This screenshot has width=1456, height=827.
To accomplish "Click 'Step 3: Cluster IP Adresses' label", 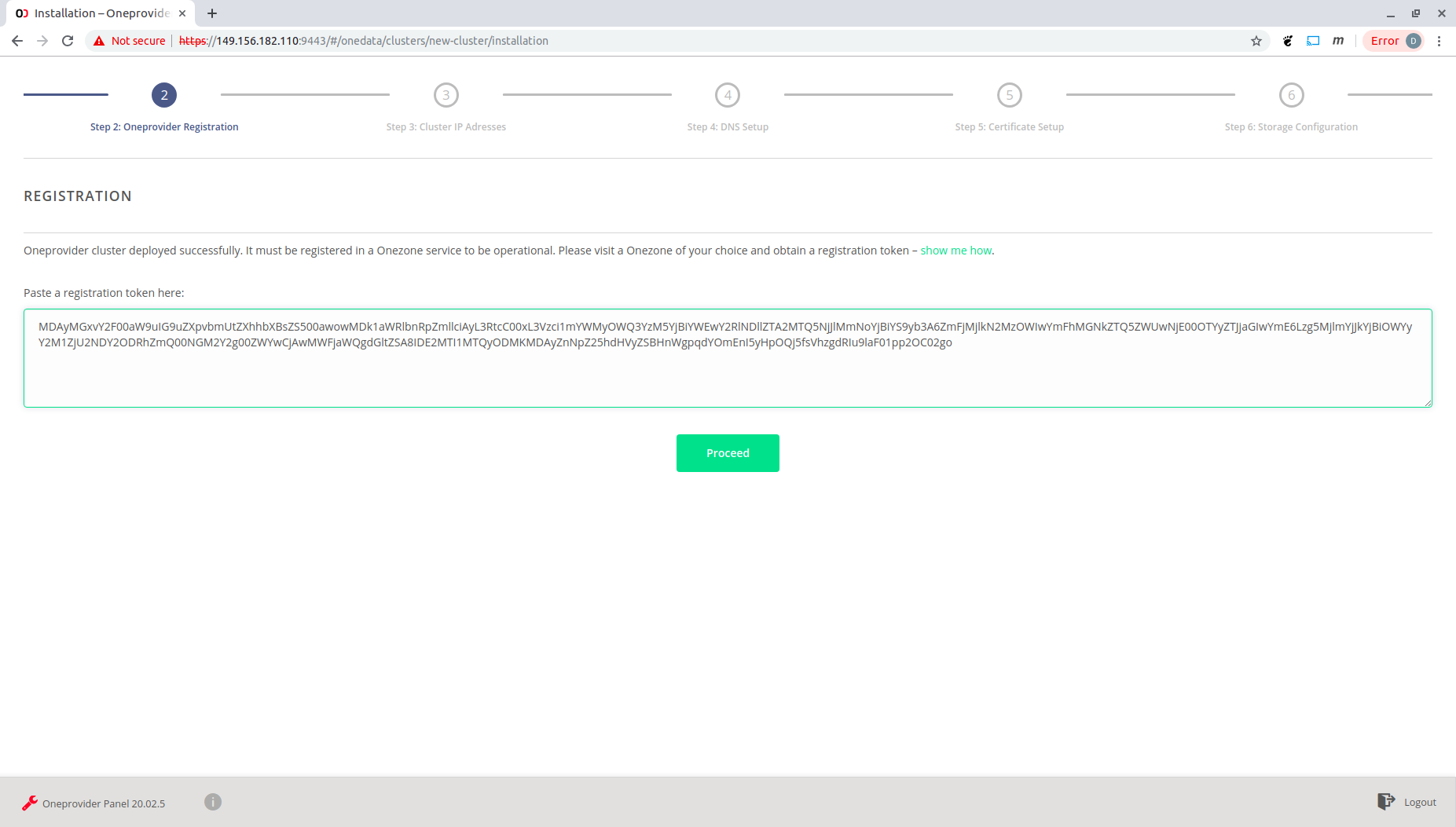I will 446,127.
